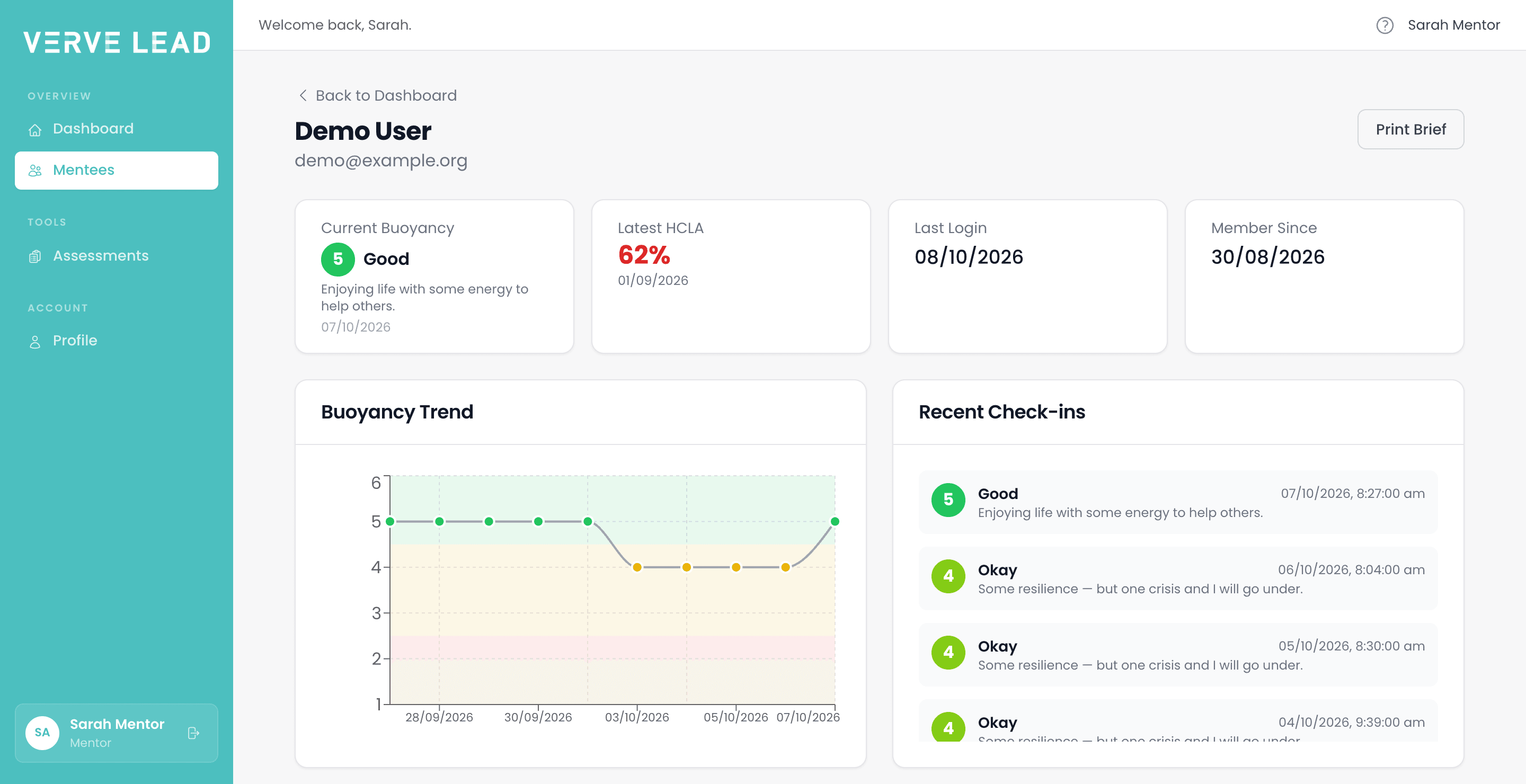
Task: Click the green point at 28/09/2026
Action: 439,522
